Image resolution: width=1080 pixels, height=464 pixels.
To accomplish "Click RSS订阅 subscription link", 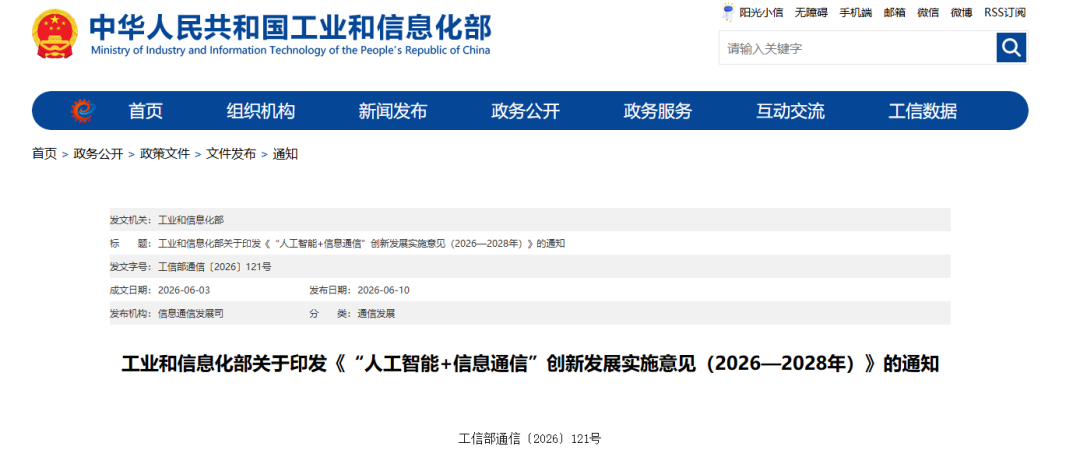I will point(1005,12).
